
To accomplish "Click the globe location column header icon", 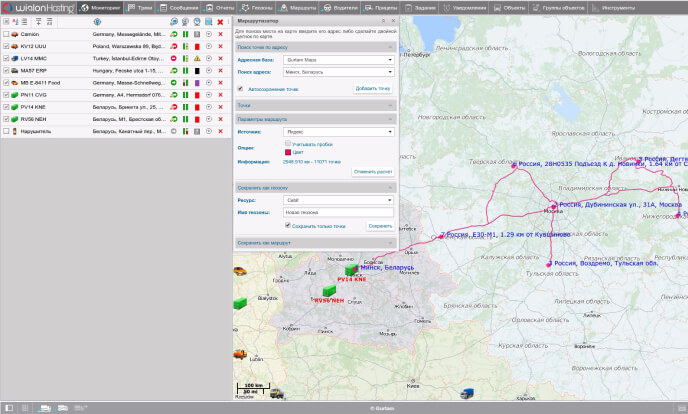I will coord(97,21).
